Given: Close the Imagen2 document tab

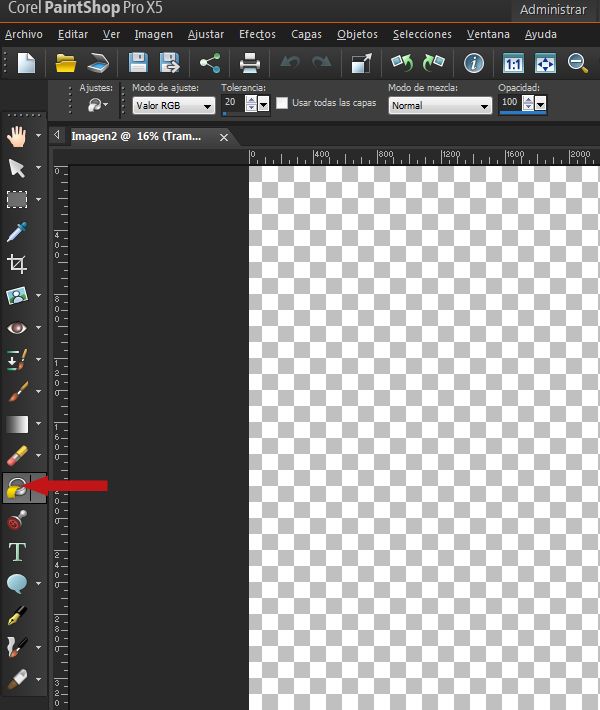Looking at the screenshot, I should point(224,137).
